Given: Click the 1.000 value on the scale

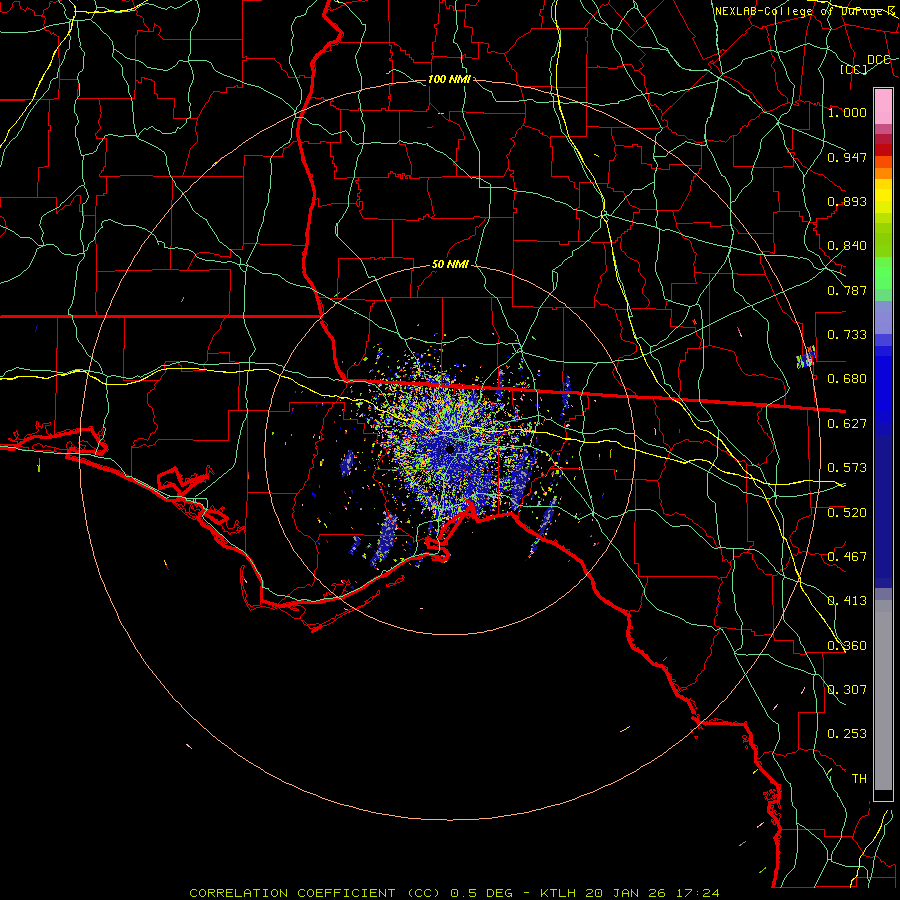Looking at the screenshot, I should 847,112.
